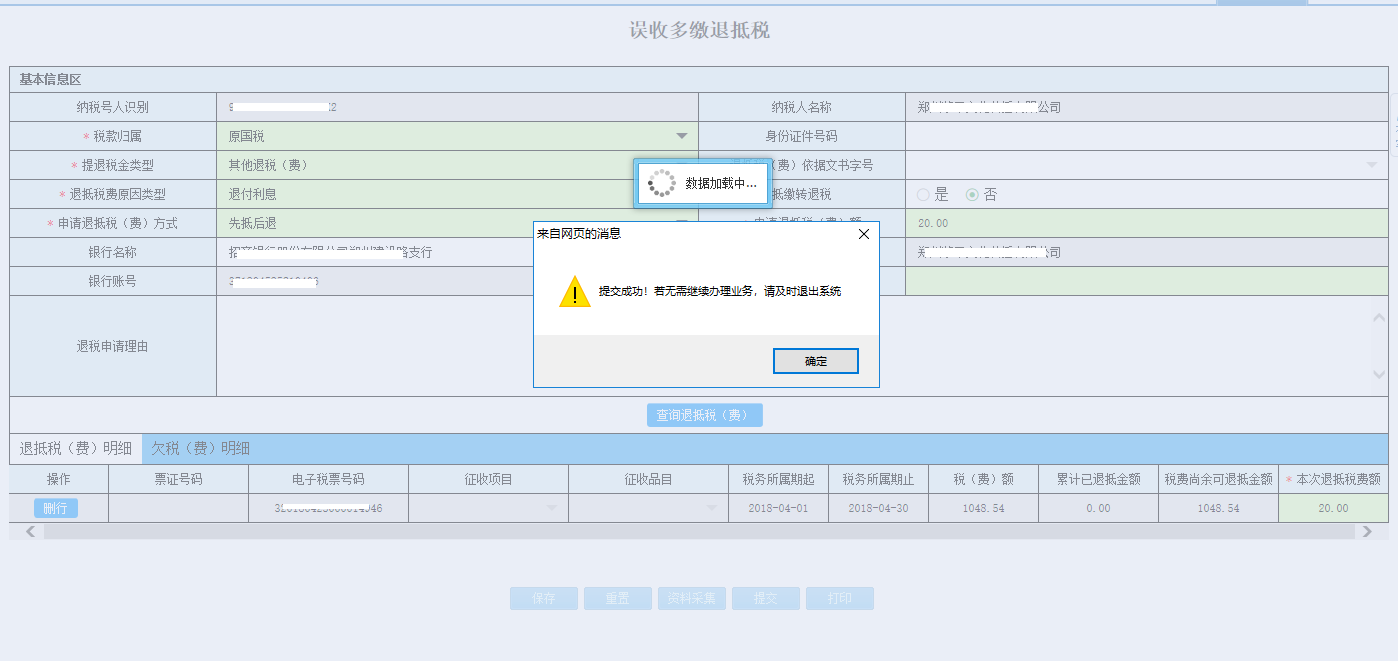Click the yellow warning icon in dialog
This screenshot has height=661, width=1398.
pos(575,292)
